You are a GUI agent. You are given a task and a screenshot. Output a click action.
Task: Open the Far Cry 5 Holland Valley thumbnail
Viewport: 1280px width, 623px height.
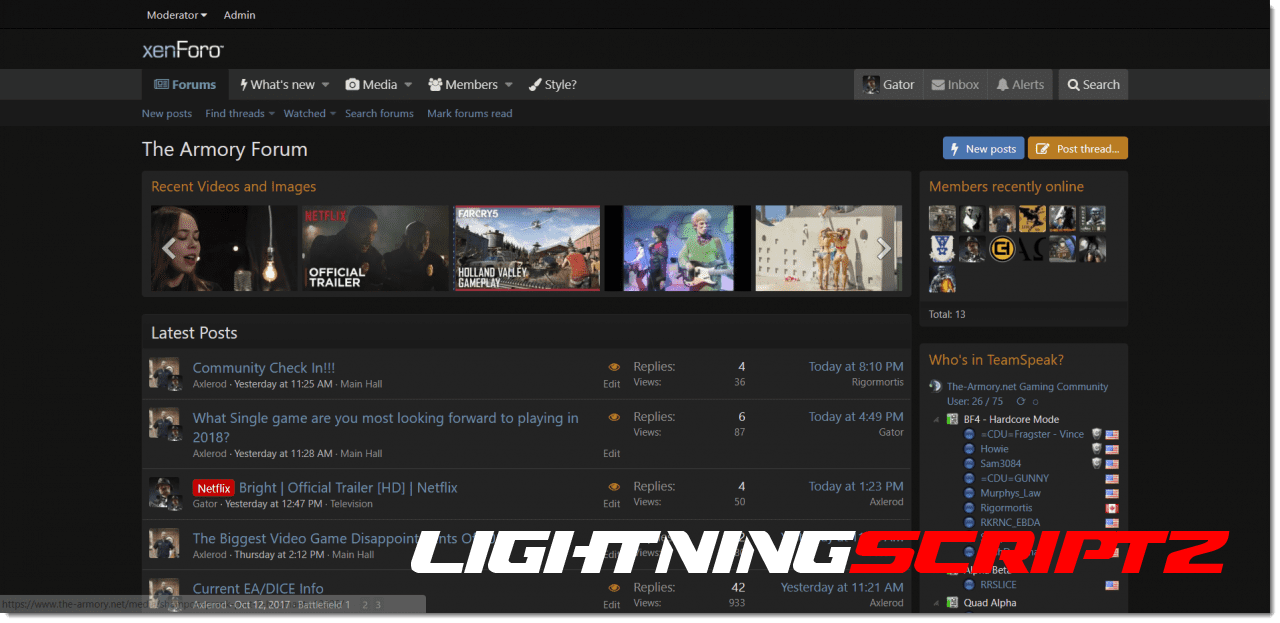tap(527, 249)
